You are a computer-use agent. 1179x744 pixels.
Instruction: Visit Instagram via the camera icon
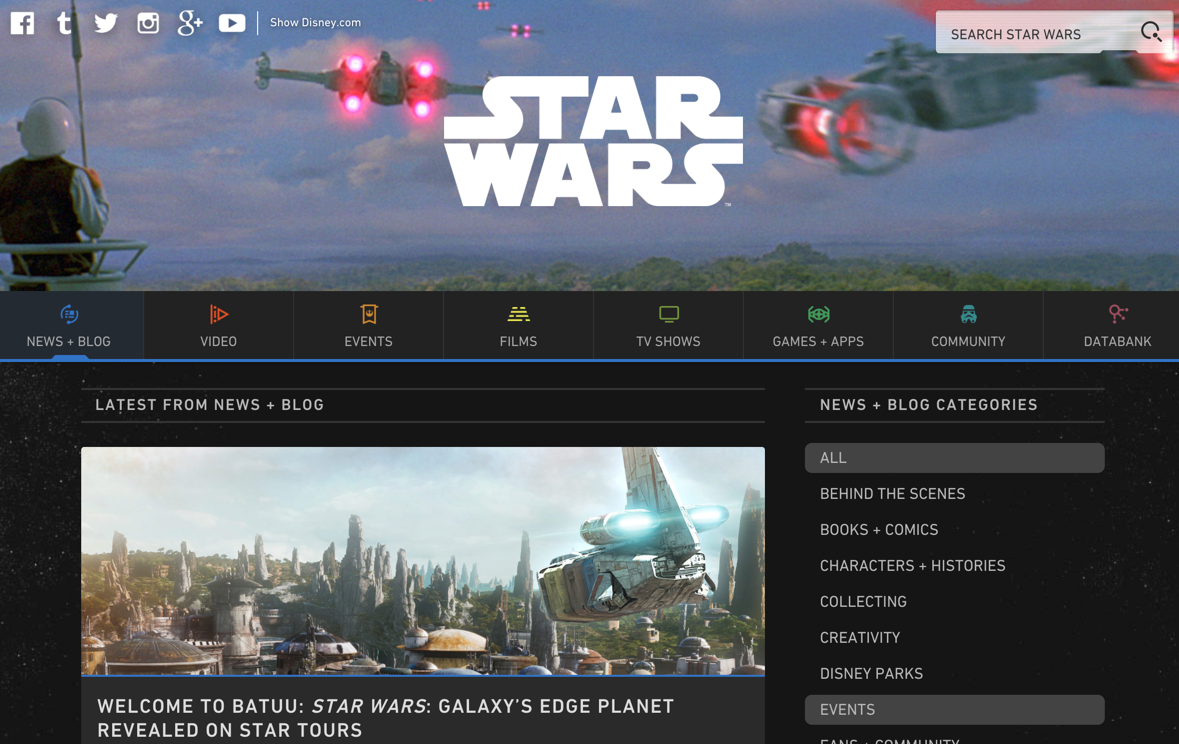point(148,22)
